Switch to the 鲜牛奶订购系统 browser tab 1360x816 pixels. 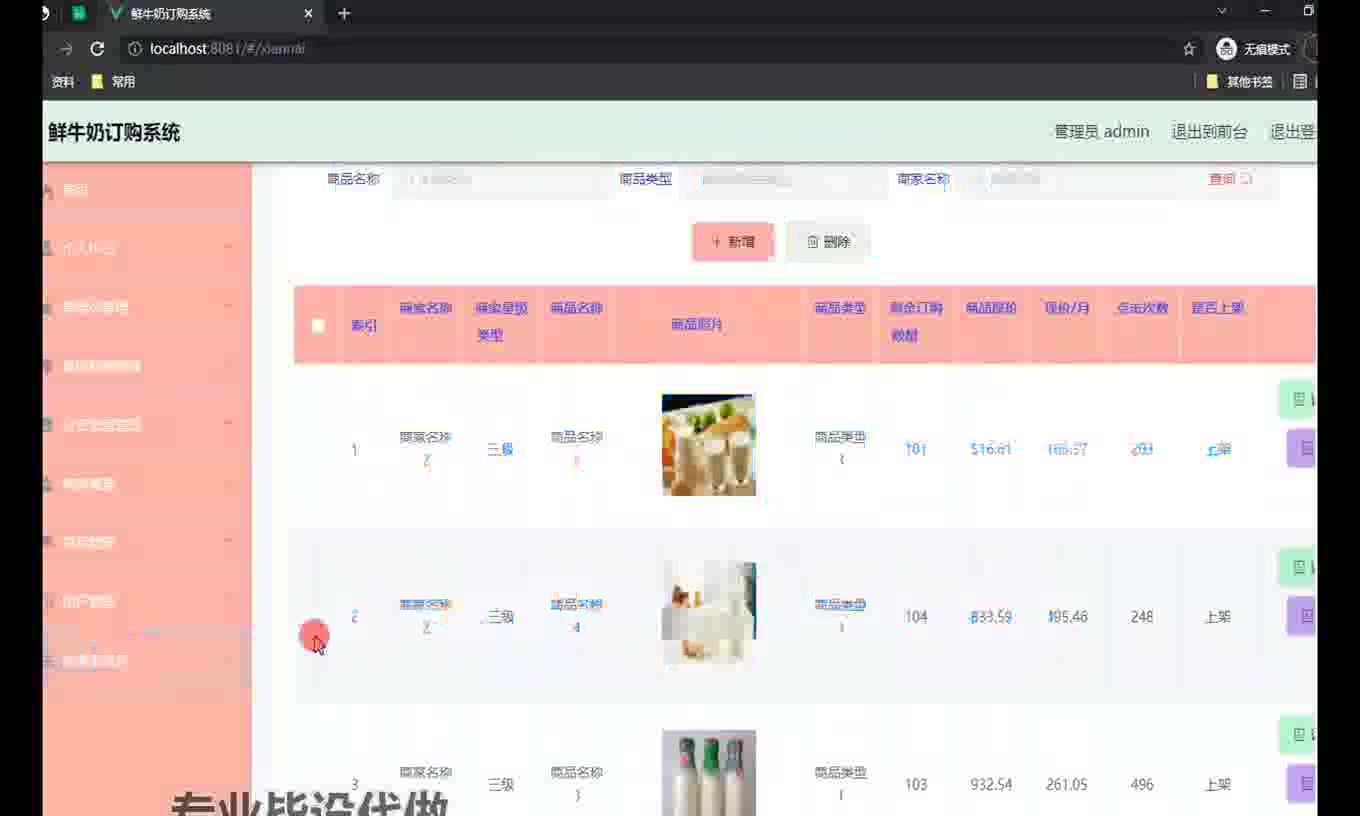[x=200, y=14]
